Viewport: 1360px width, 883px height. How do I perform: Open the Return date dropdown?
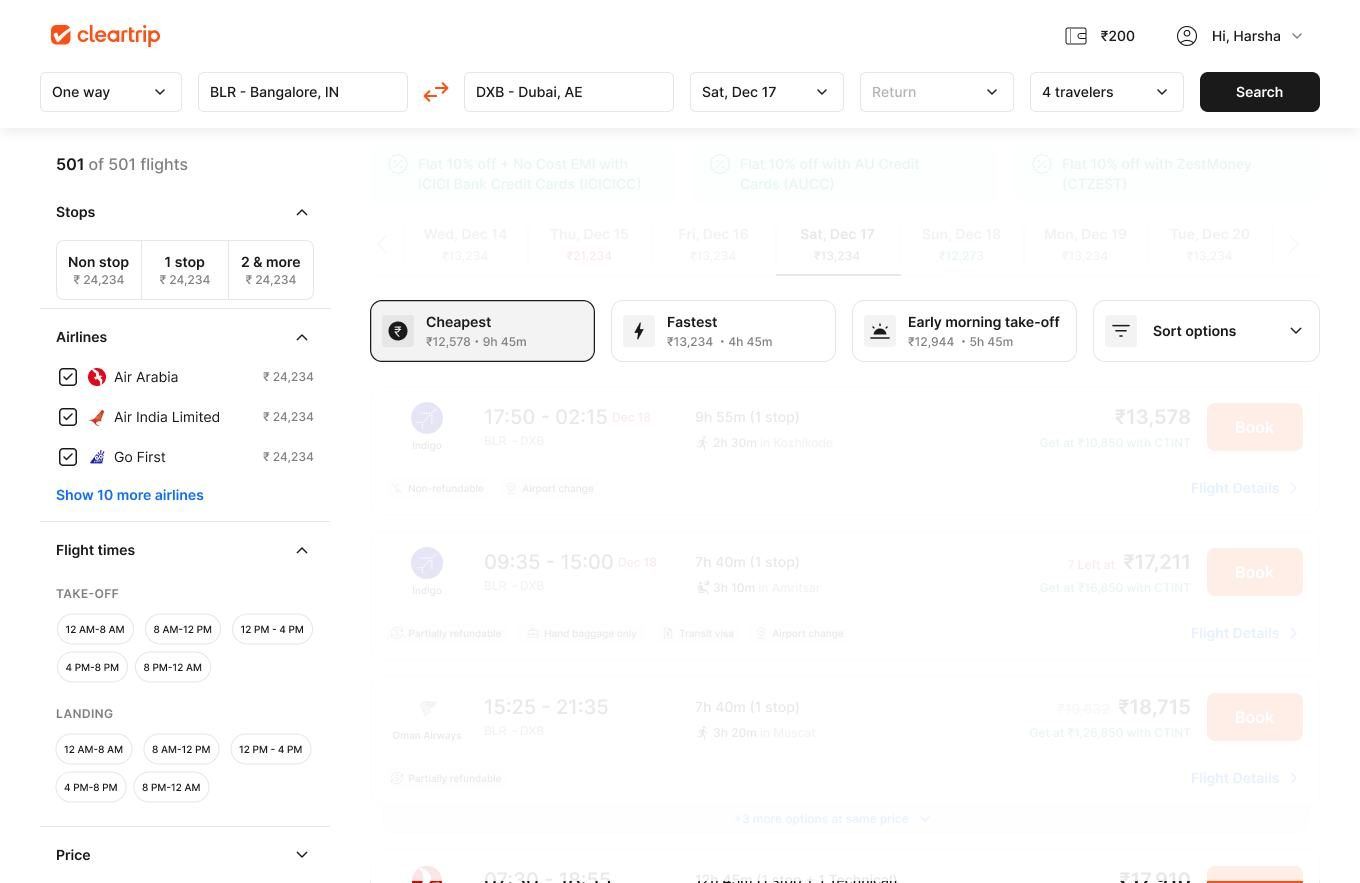(x=937, y=92)
